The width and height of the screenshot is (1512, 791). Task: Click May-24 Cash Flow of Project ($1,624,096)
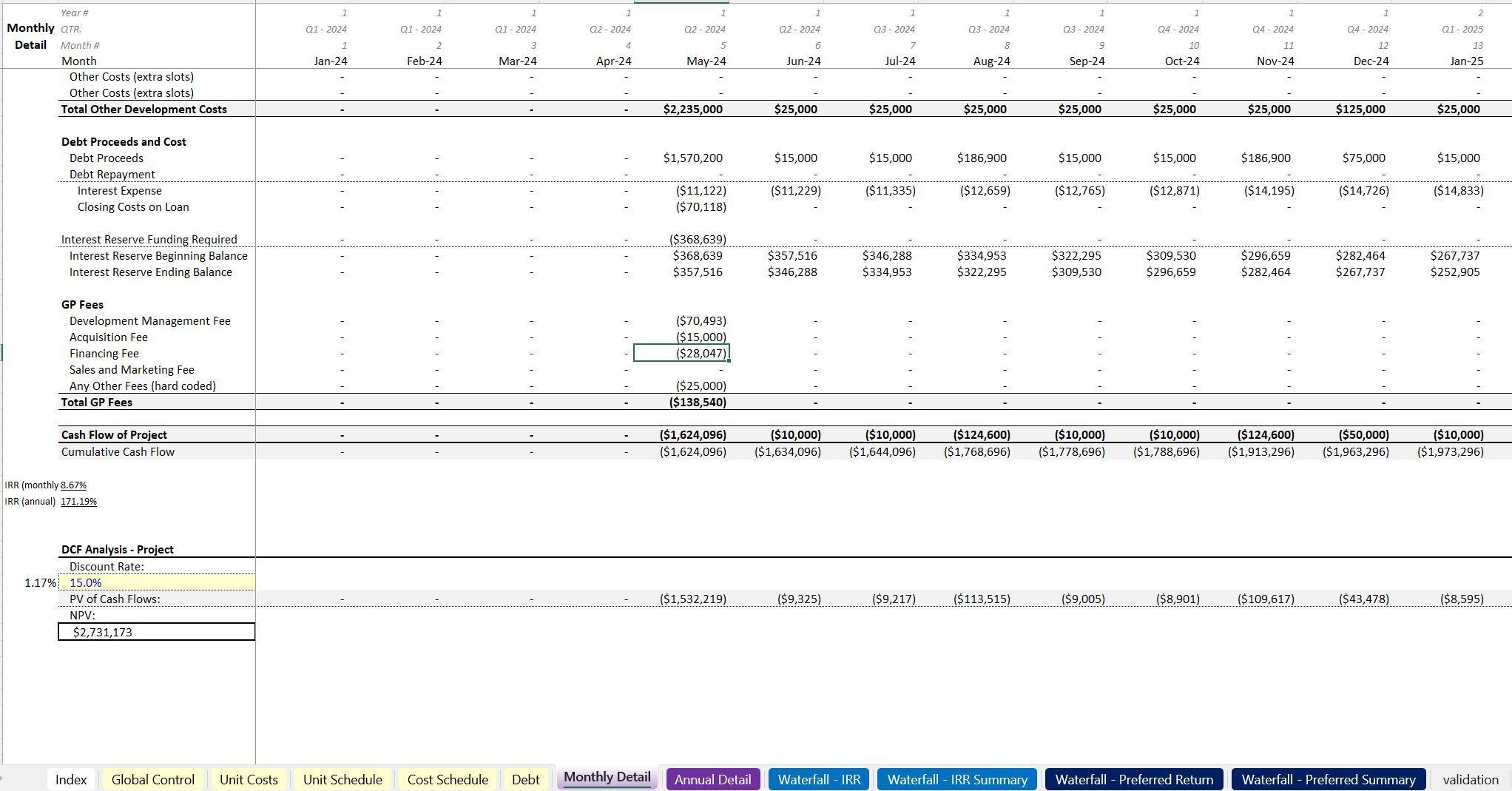pos(693,434)
